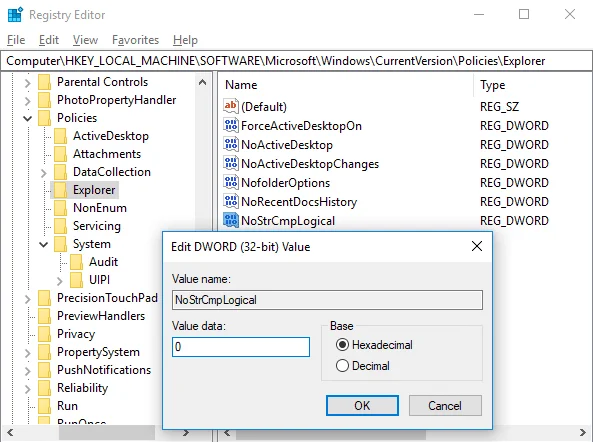
Task: Select the NoRecentDocsHistory value icon
Action: coord(231,202)
